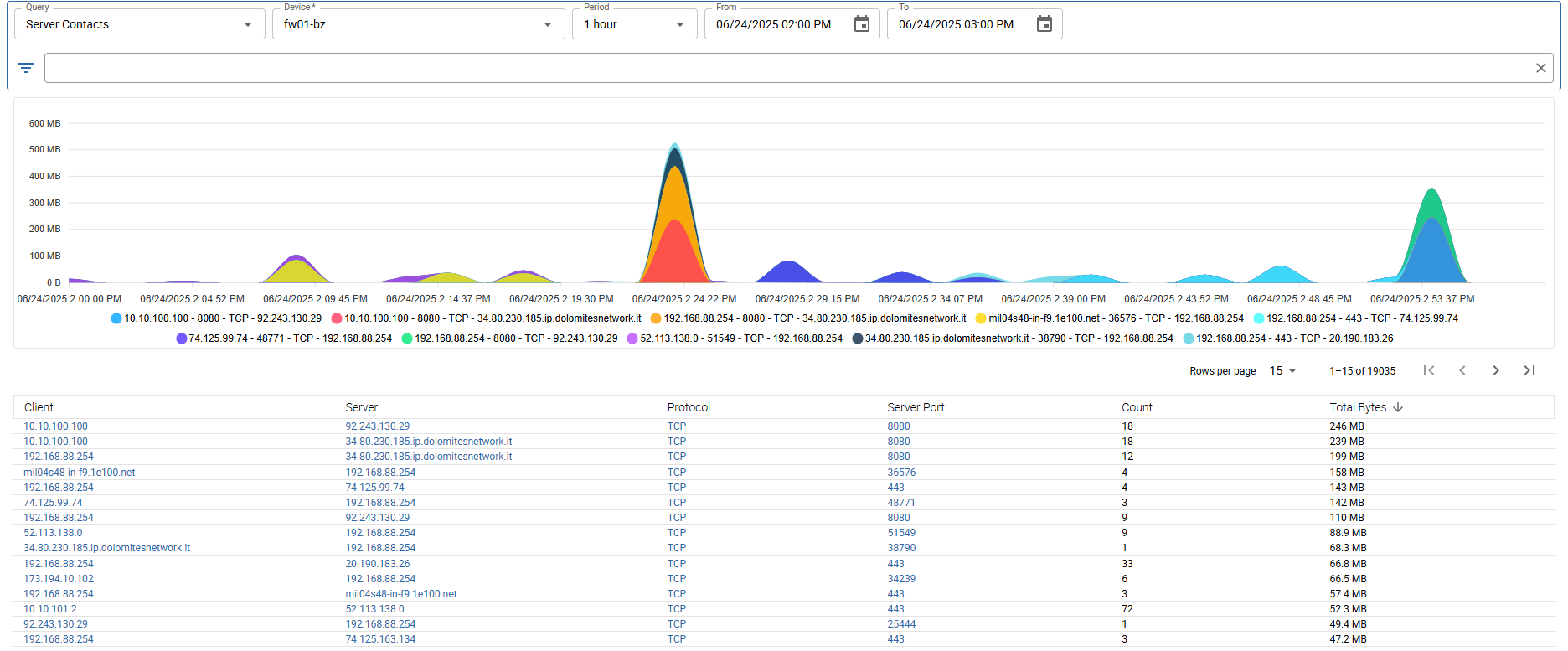The image size is (1568, 651).
Task: Sort table by Client column header
Action: [39, 407]
